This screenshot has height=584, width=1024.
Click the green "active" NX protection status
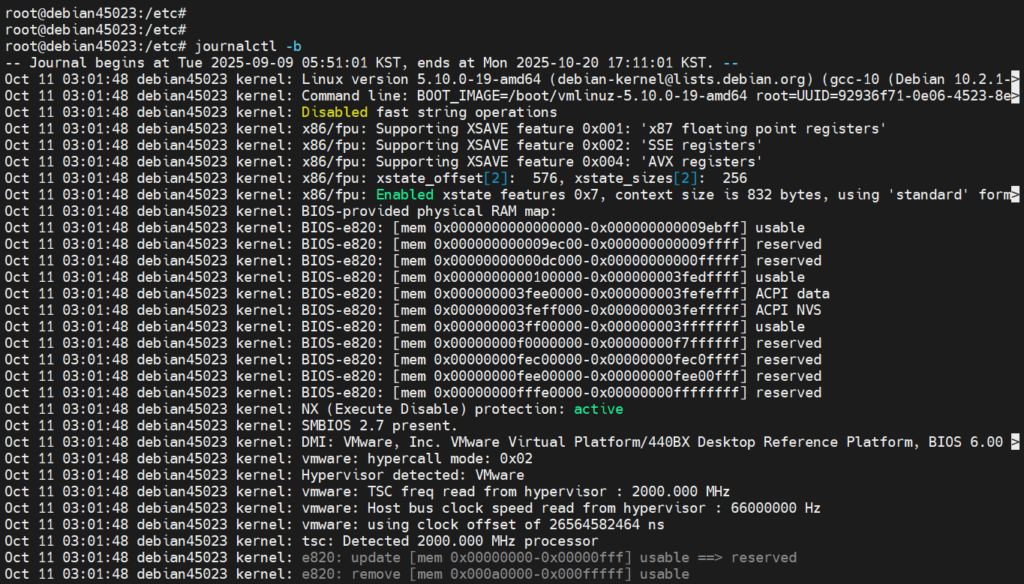(598, 409)
